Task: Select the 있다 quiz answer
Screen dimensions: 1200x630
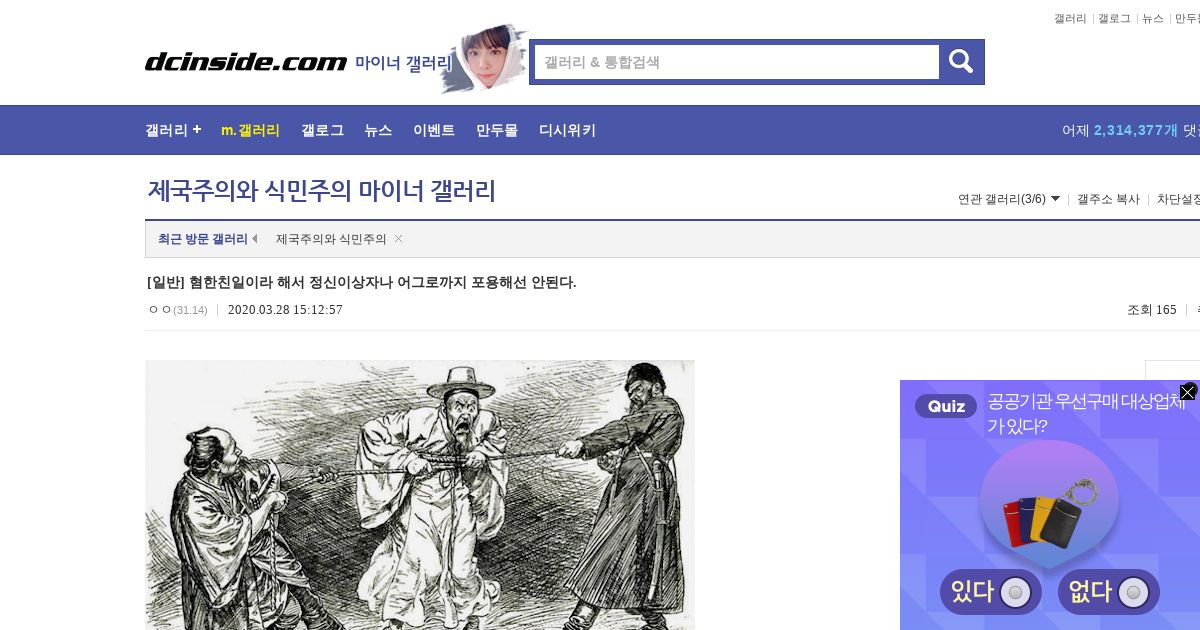Action: [990, 592]
